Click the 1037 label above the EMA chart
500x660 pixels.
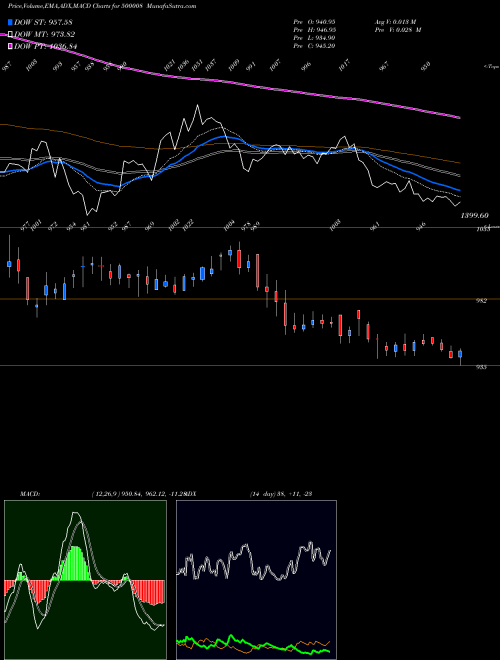click(x=210, y=64)
